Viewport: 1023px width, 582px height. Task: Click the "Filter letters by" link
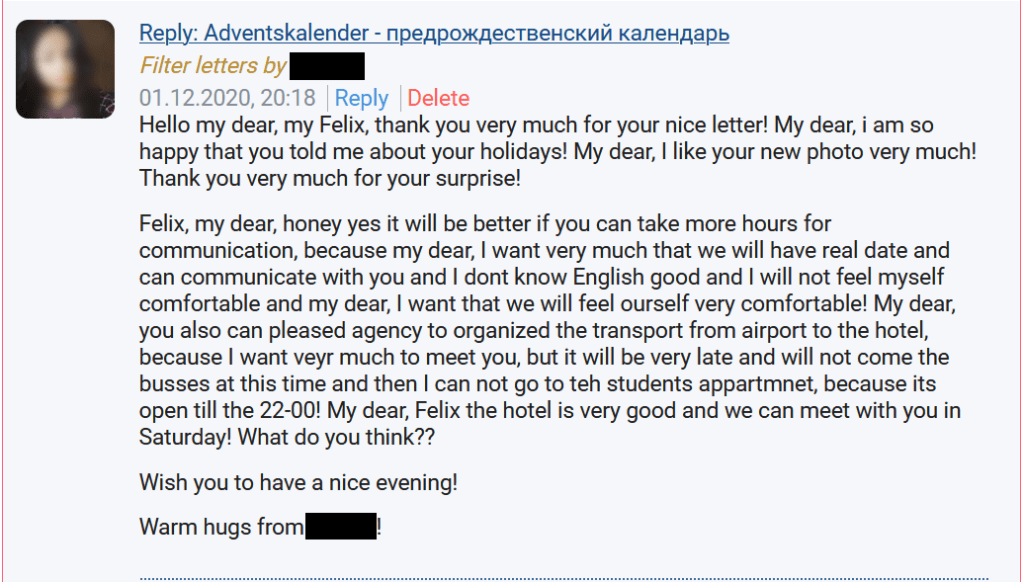point(213,66)
